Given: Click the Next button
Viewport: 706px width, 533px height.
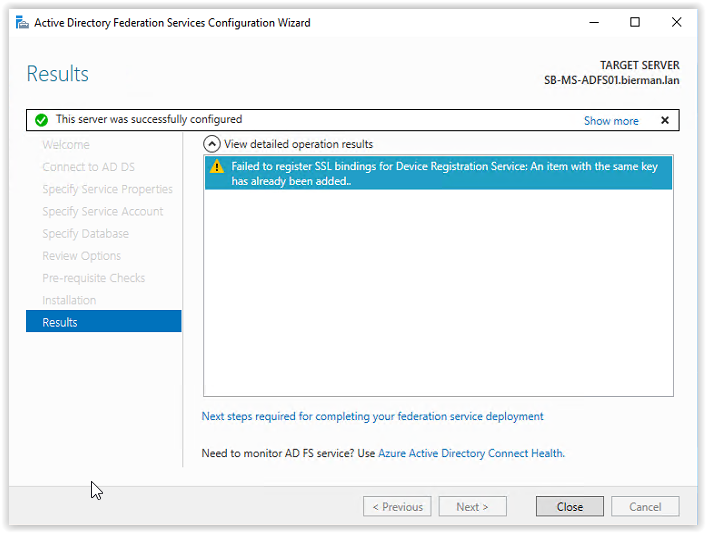Looking at the screenshot, I should click(472, 506).
